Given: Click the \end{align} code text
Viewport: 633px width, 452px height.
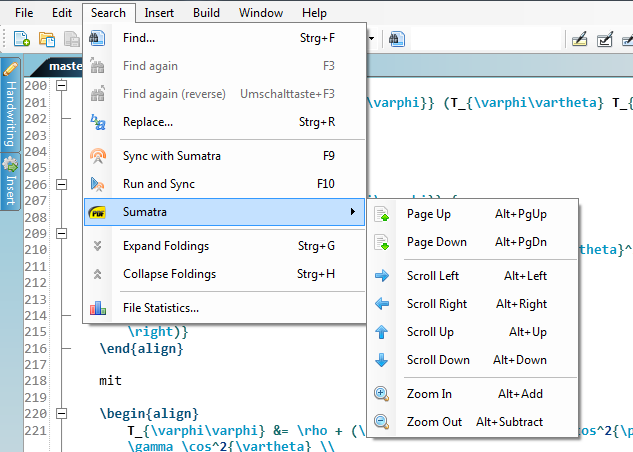Looking at the screenshot, I should (x=141, y=349).
